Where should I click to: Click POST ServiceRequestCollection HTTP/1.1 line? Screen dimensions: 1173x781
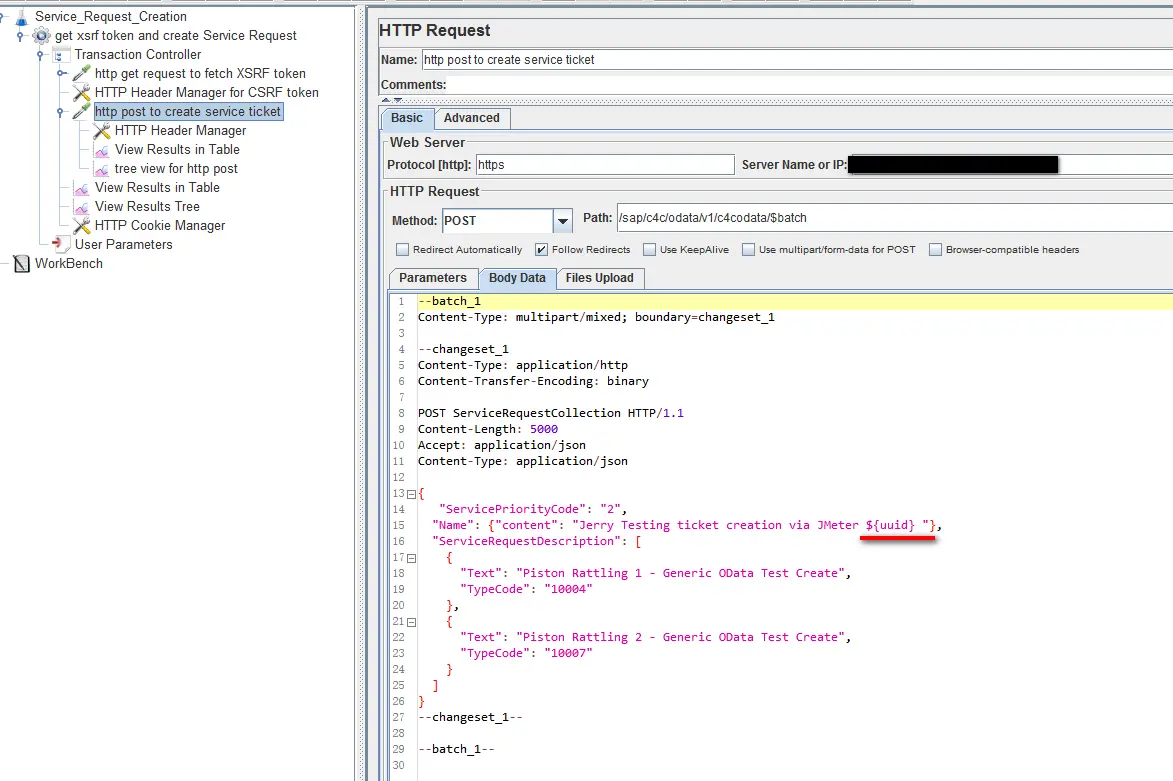tap(551, 413)
